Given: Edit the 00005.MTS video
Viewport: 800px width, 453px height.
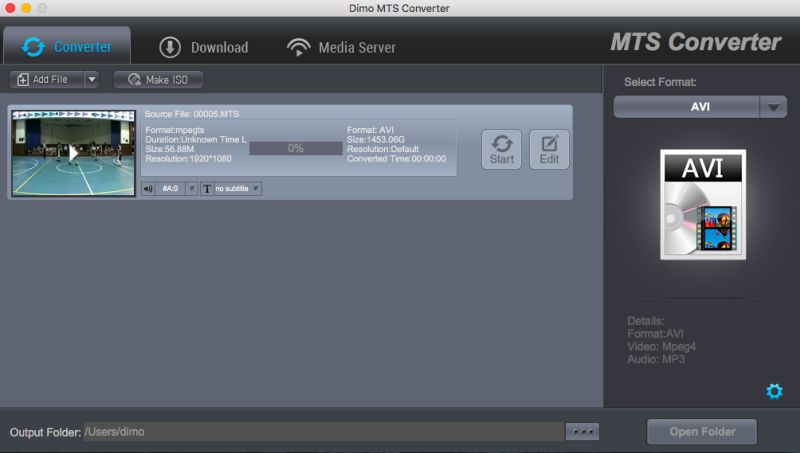Looking at the screenshot, I should click(x=549, y=149).
